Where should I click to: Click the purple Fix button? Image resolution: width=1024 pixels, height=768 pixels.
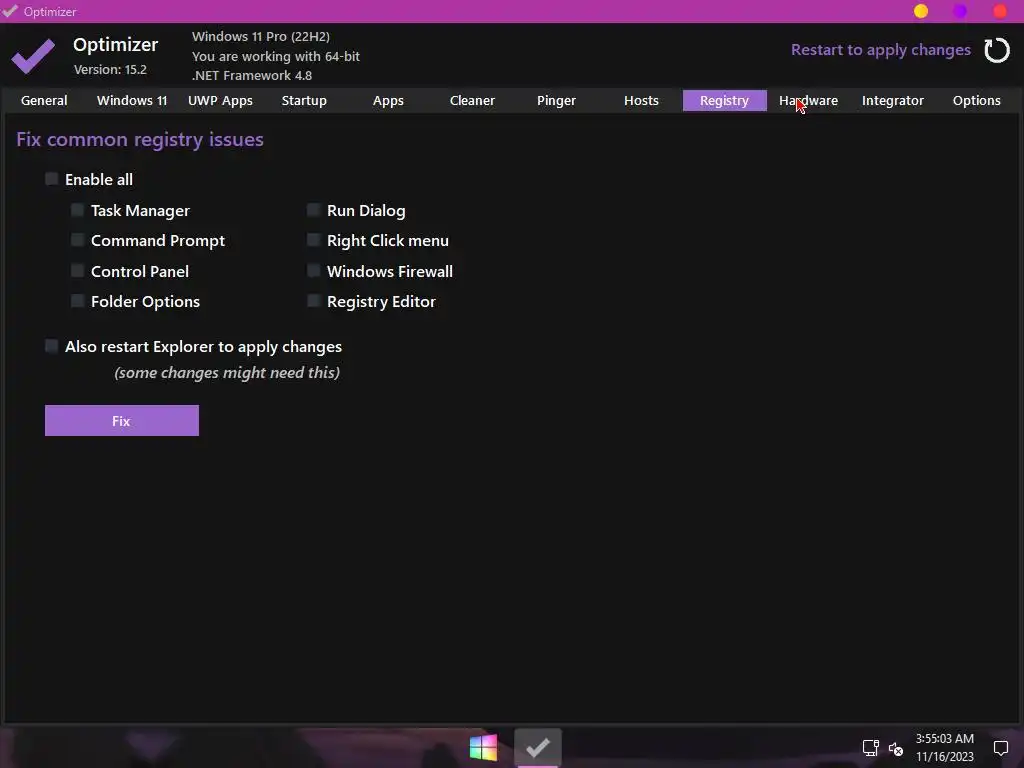coord(122,421)
